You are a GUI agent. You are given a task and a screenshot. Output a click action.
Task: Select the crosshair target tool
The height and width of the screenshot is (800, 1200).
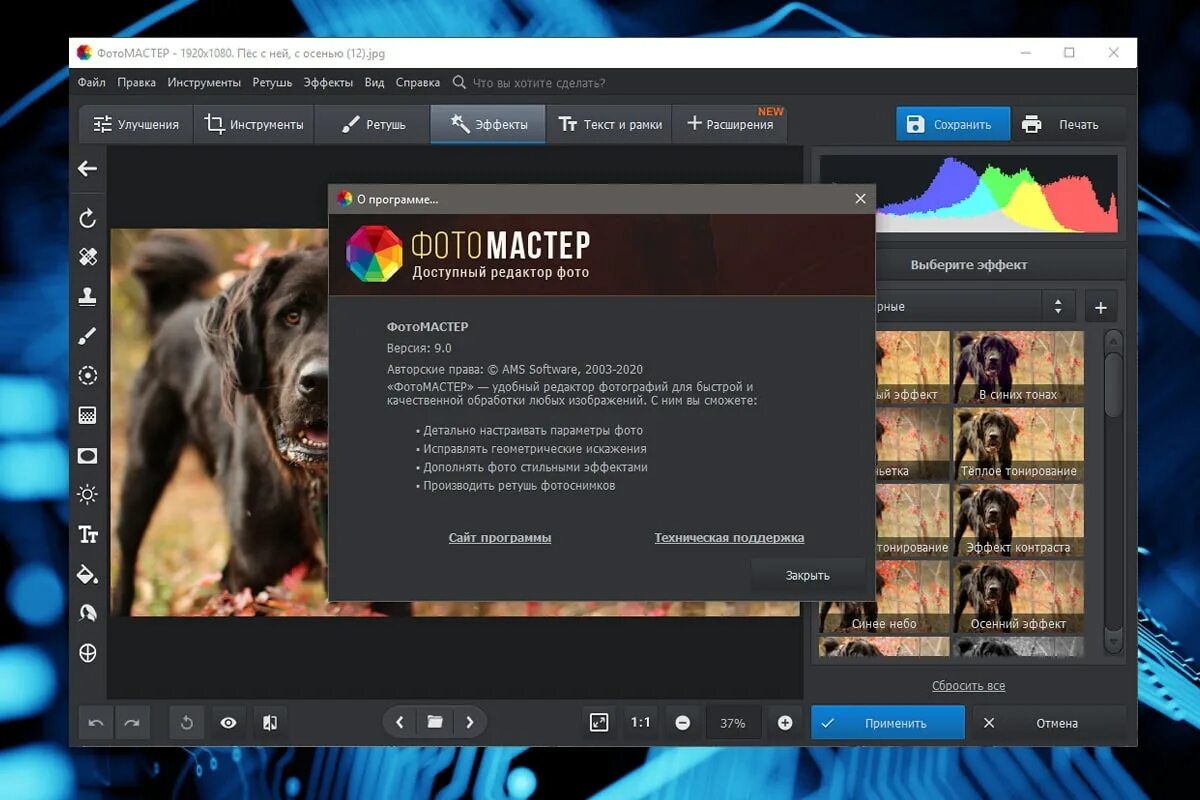pos(88,653)
